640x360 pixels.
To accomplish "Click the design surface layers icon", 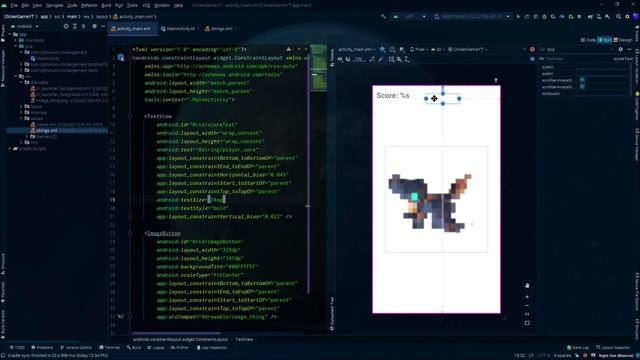I will pyautogui.click(x=382, y=49).
